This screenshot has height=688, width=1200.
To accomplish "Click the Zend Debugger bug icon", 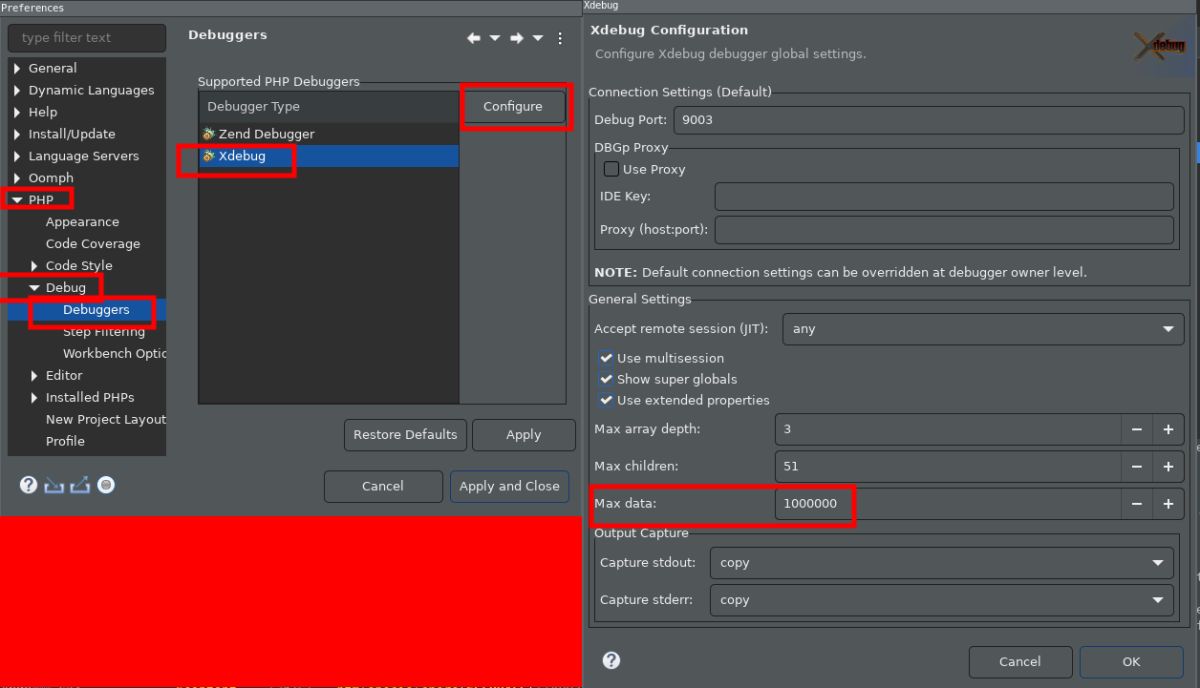I will coord(209,134).
